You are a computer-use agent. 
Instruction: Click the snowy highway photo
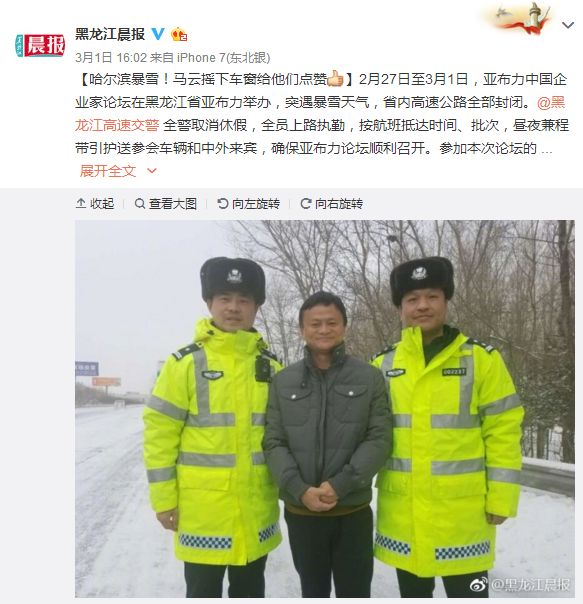click(x=325, y=409)
